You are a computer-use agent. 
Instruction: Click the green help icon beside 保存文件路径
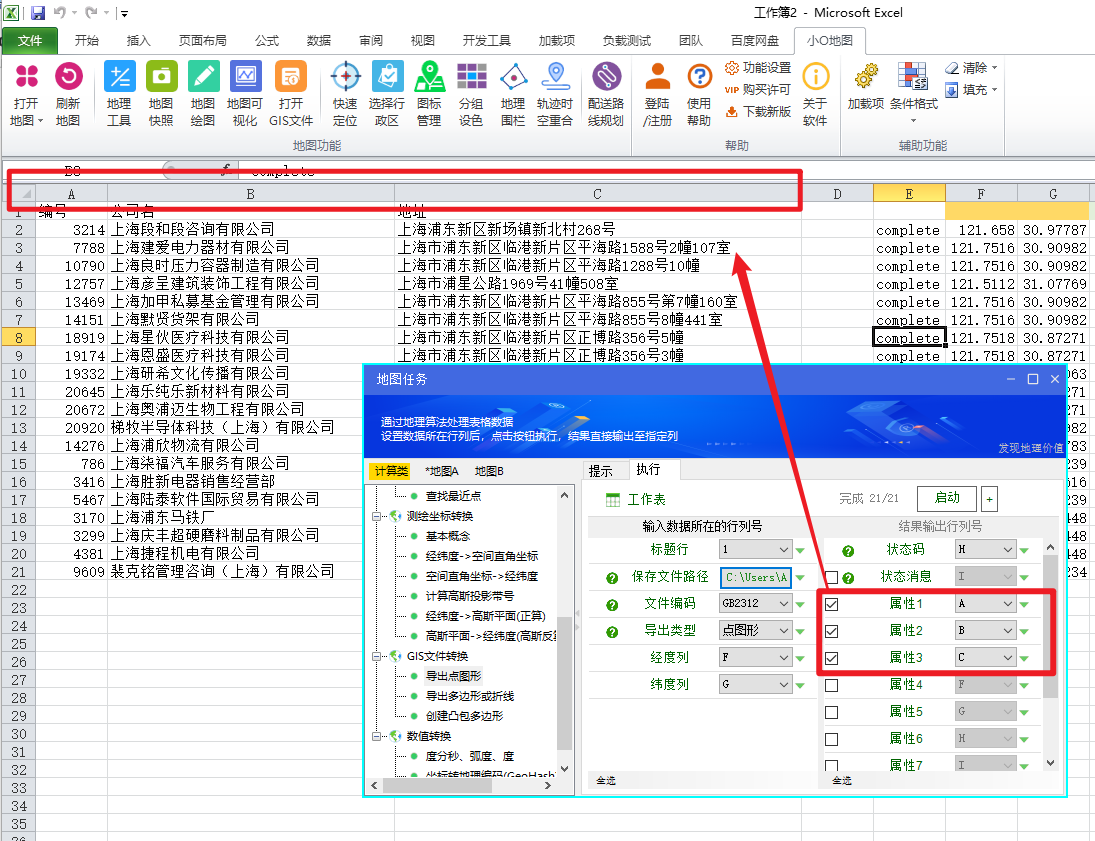(x=612, y=578)
